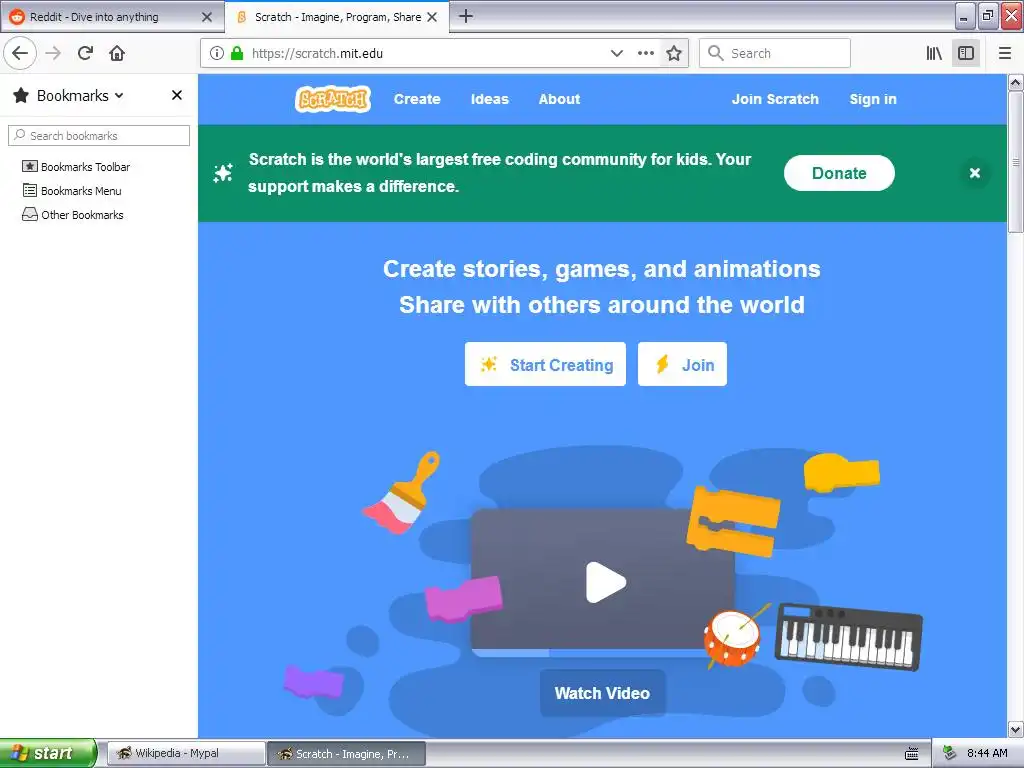The width and height of the screenshot is (1024, 768).
Task: Play the intro video
Action: tap(605, 582)
